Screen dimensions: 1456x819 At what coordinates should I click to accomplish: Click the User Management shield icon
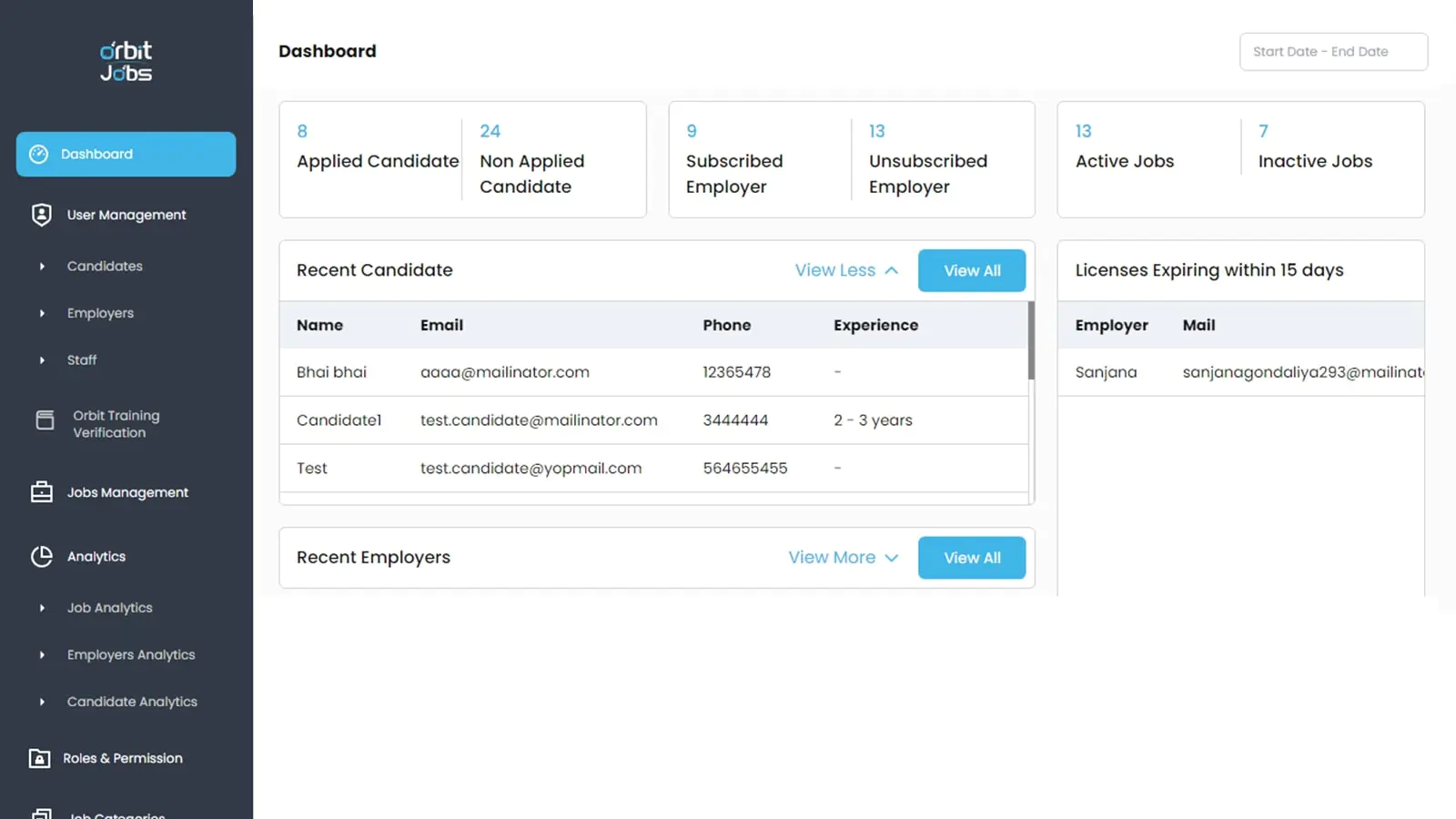42,215
